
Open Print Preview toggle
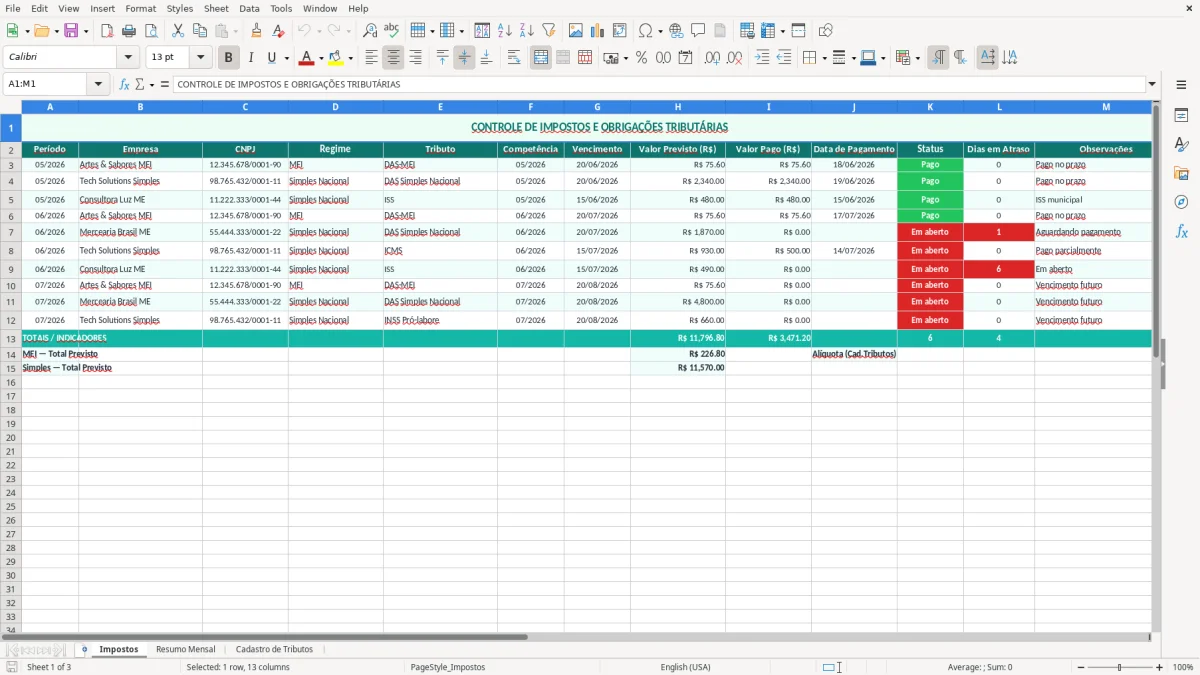[x=151, y=31]
